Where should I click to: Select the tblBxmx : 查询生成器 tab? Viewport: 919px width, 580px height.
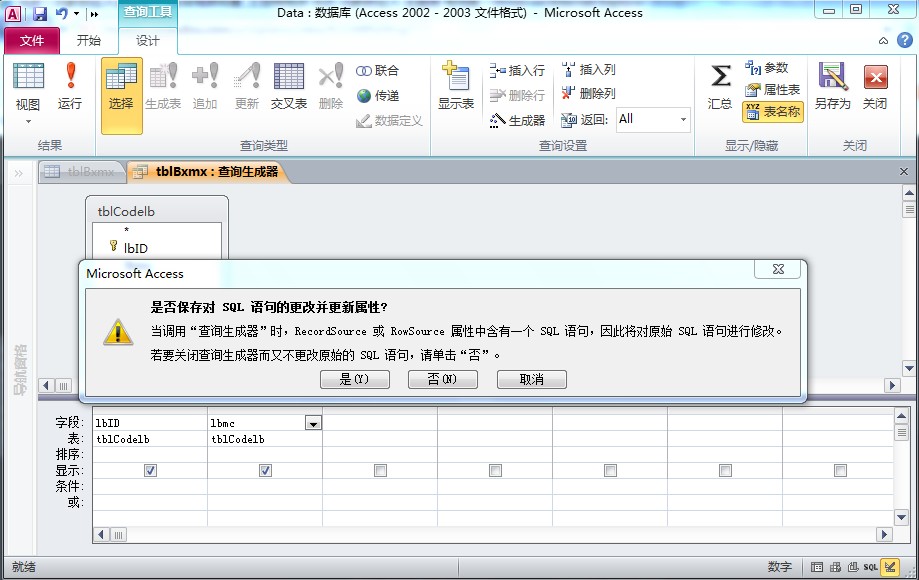[x=209, y=172]
